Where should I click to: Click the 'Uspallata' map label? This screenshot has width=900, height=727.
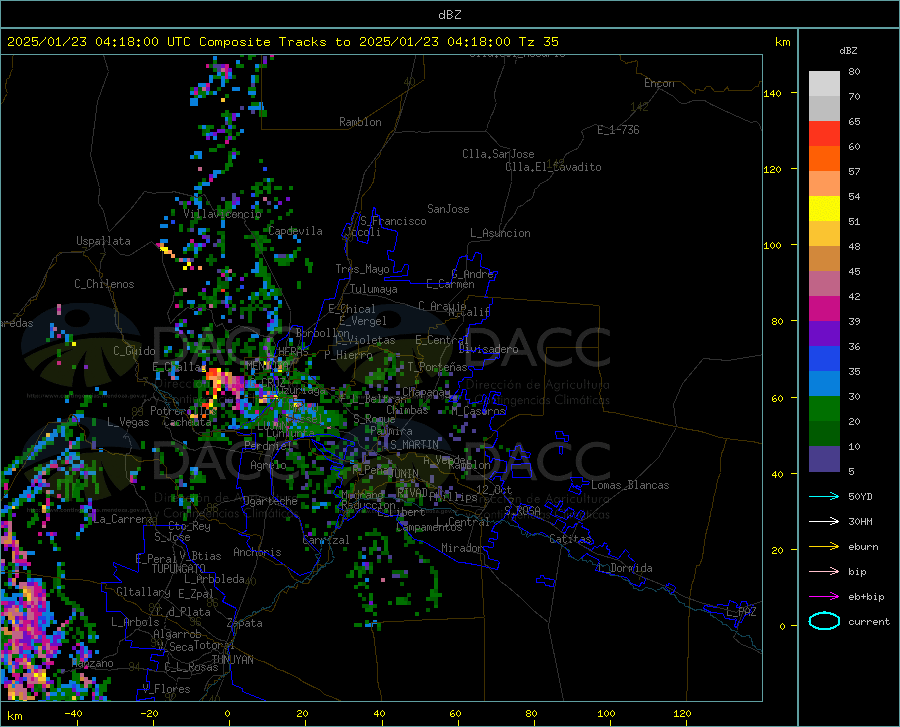pos(103,242)
